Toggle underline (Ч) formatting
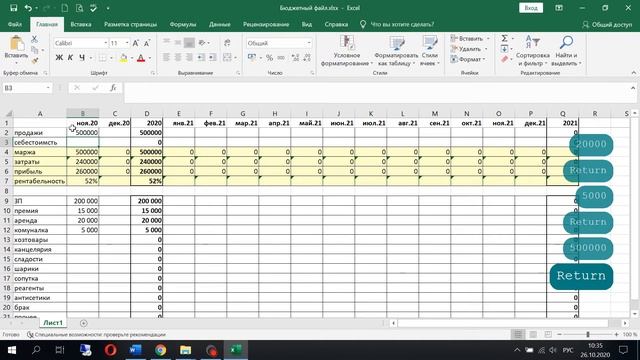Viewport: 640px width, 360px height. (x=82, y=58)
